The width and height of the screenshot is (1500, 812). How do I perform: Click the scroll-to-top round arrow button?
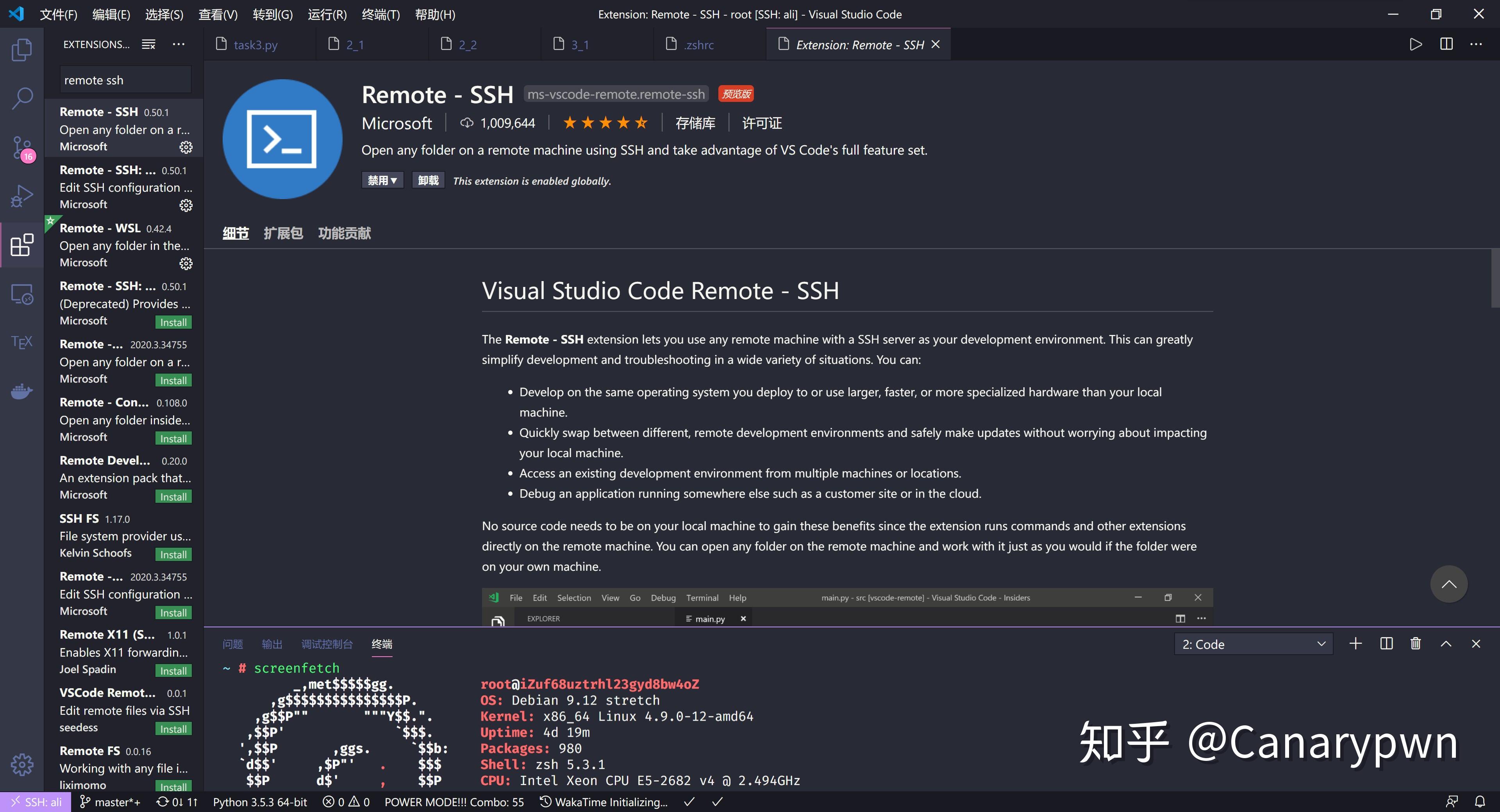click(x=1449, y=584)
